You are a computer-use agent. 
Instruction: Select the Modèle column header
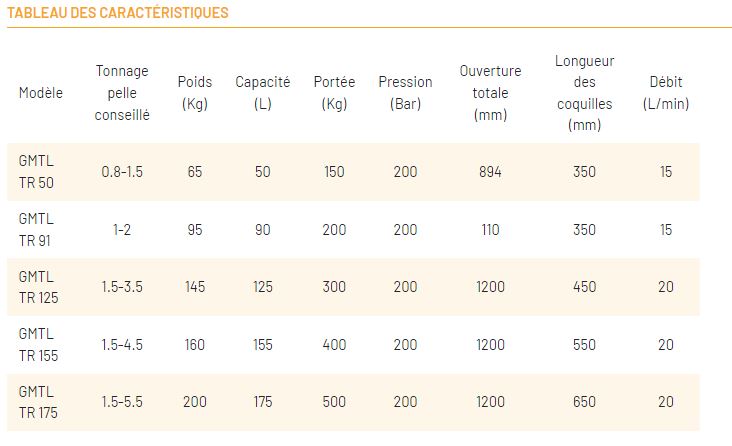pos(41,93)
